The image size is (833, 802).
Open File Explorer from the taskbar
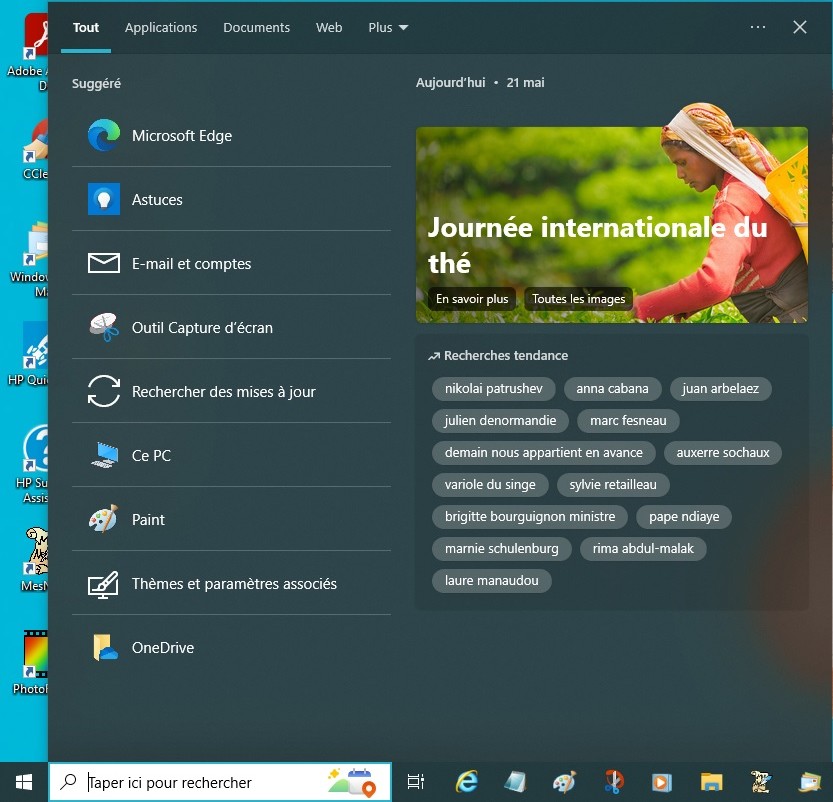[711, 782]
